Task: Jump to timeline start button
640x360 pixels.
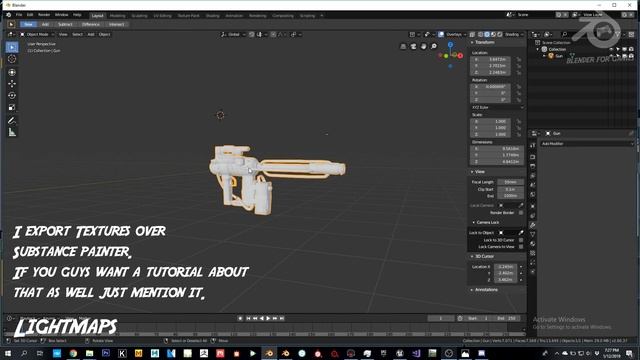Action: (248, 318)
